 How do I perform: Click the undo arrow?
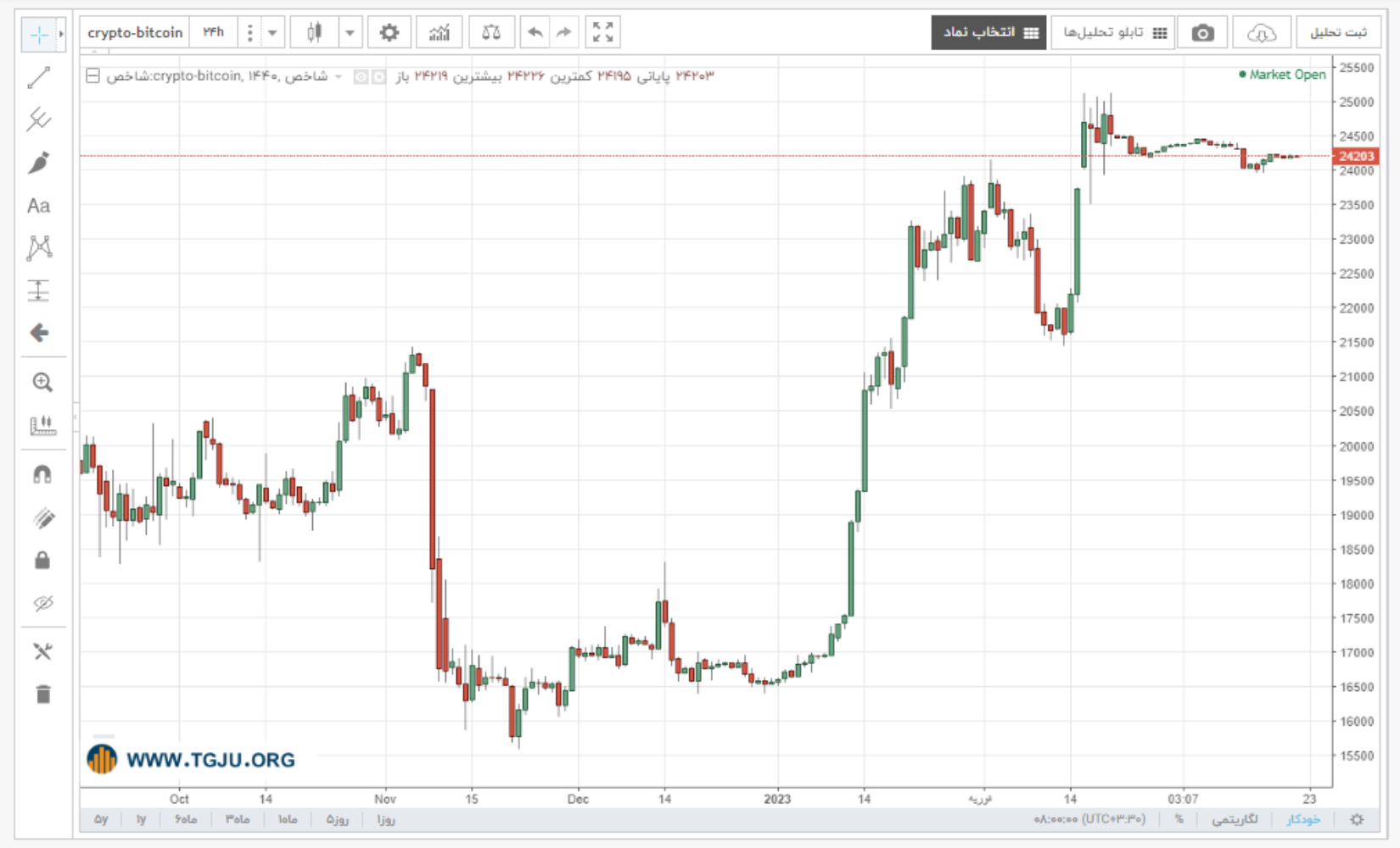coord(535,33)
